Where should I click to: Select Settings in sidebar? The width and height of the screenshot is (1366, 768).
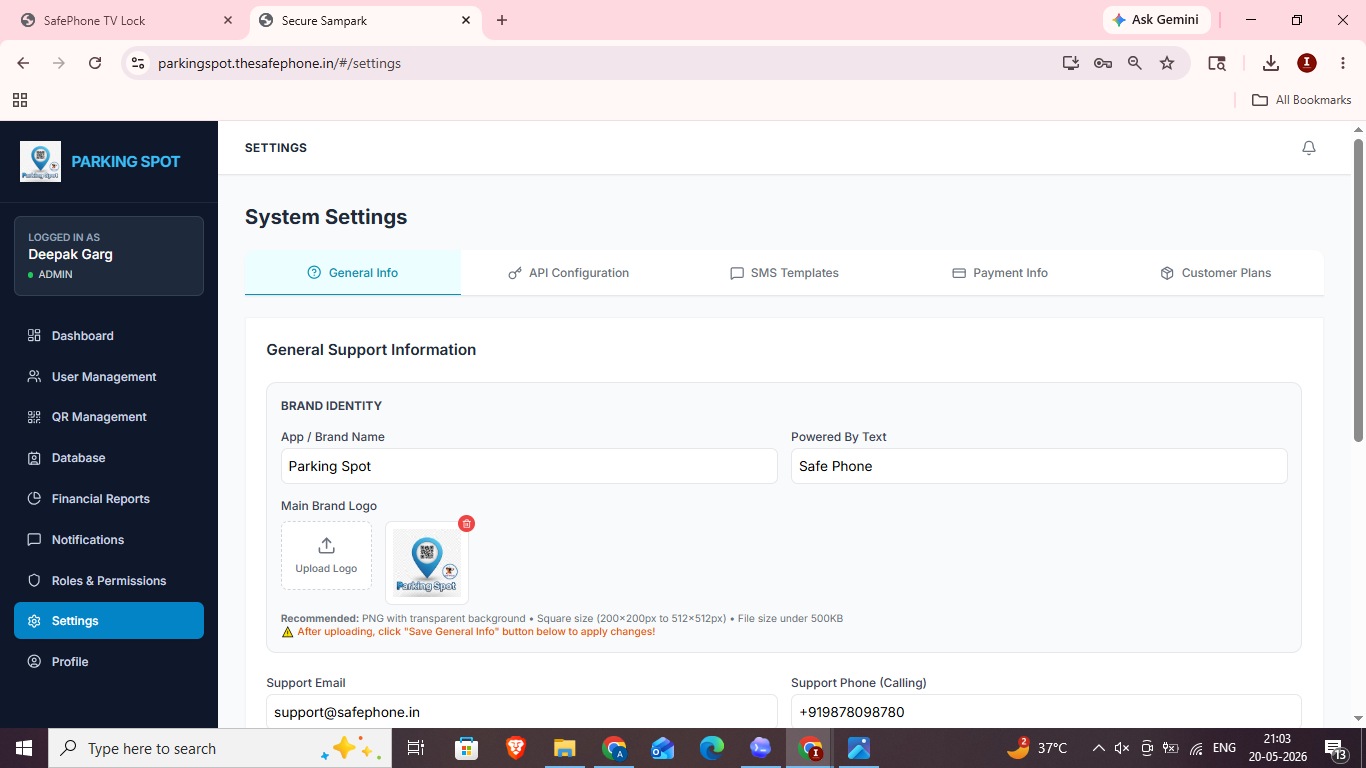point(109,620)
